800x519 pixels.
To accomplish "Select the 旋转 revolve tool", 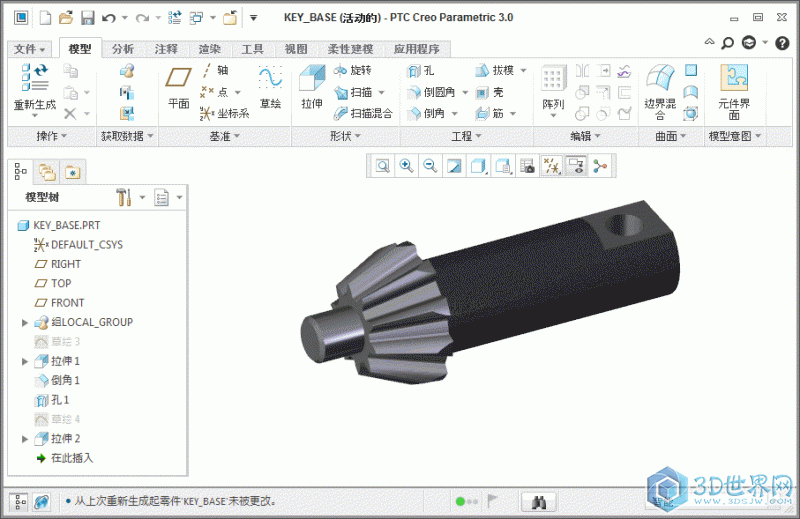I will pyautogui.click(x=353, y=70).
